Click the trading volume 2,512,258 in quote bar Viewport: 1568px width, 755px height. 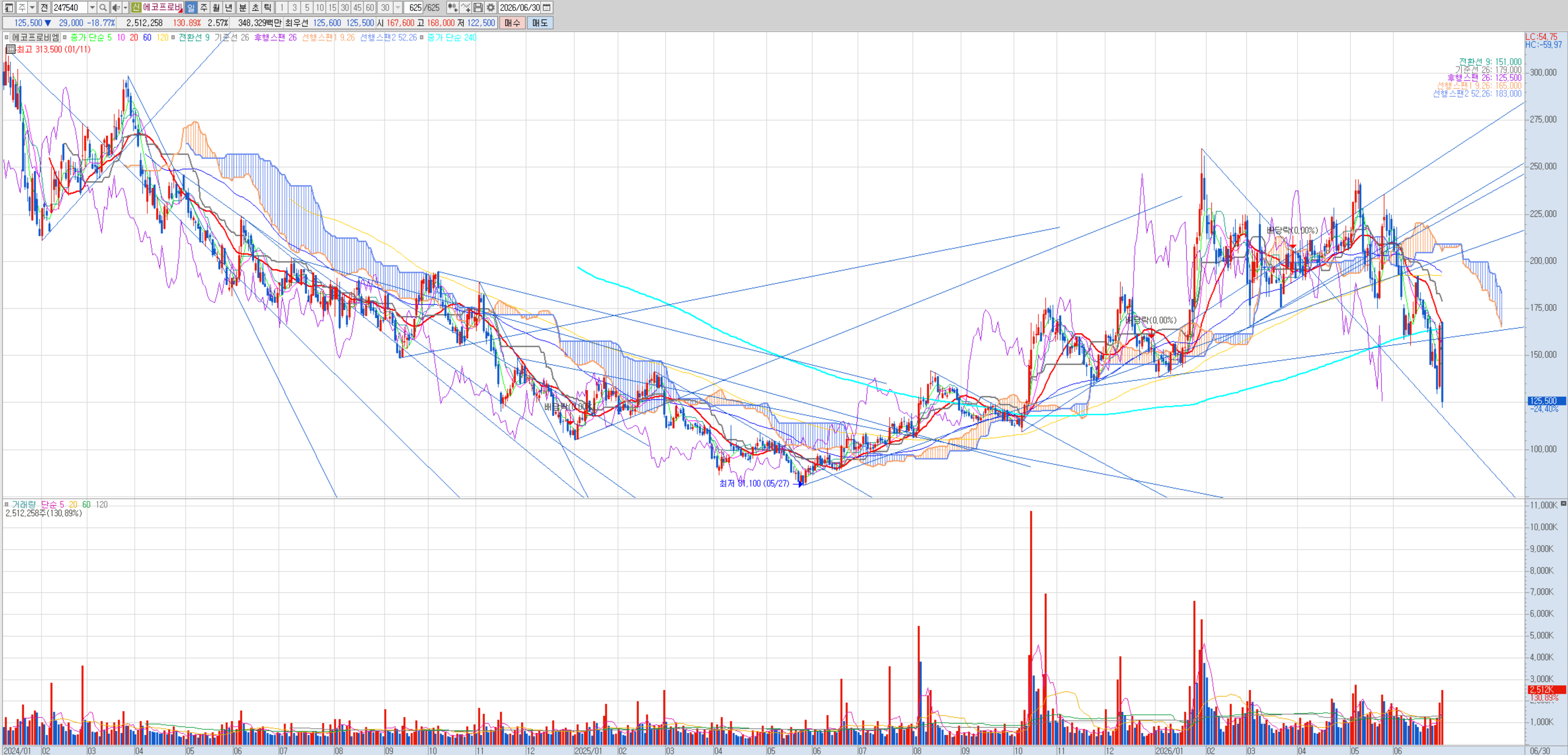point(144,23)
